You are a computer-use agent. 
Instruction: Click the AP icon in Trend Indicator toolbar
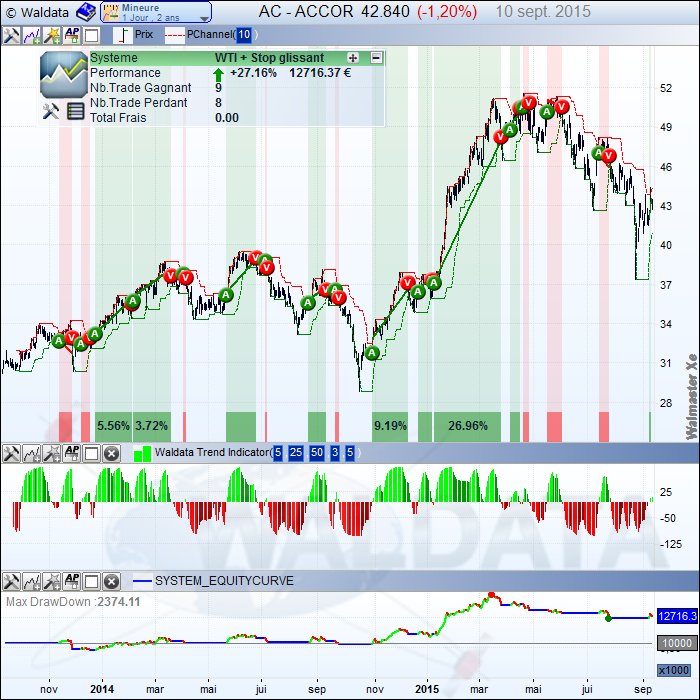[72, 454]
